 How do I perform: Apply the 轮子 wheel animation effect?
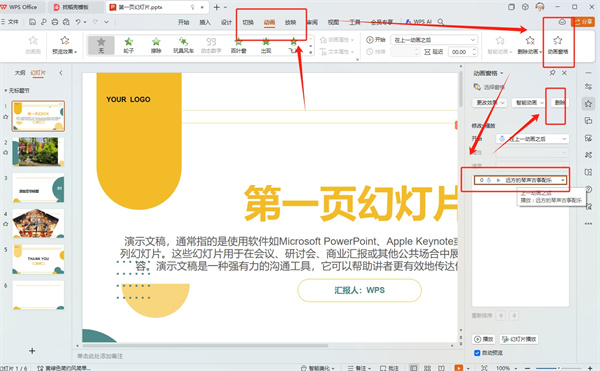coord(129,45)
